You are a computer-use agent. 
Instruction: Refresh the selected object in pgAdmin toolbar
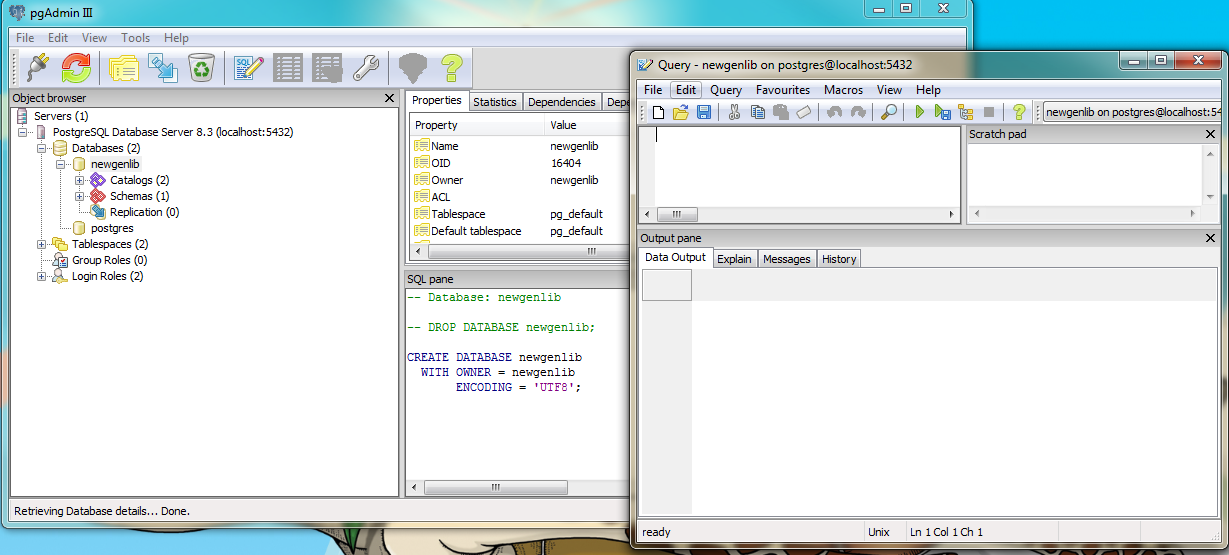tap(76, 68)
